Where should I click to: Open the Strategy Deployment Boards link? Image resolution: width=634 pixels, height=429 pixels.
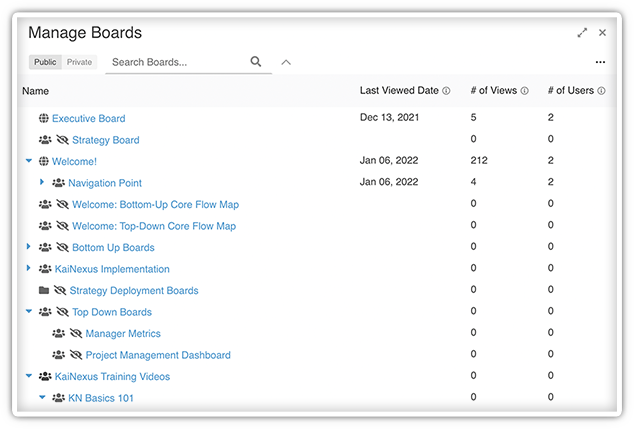tap(134, 290)
